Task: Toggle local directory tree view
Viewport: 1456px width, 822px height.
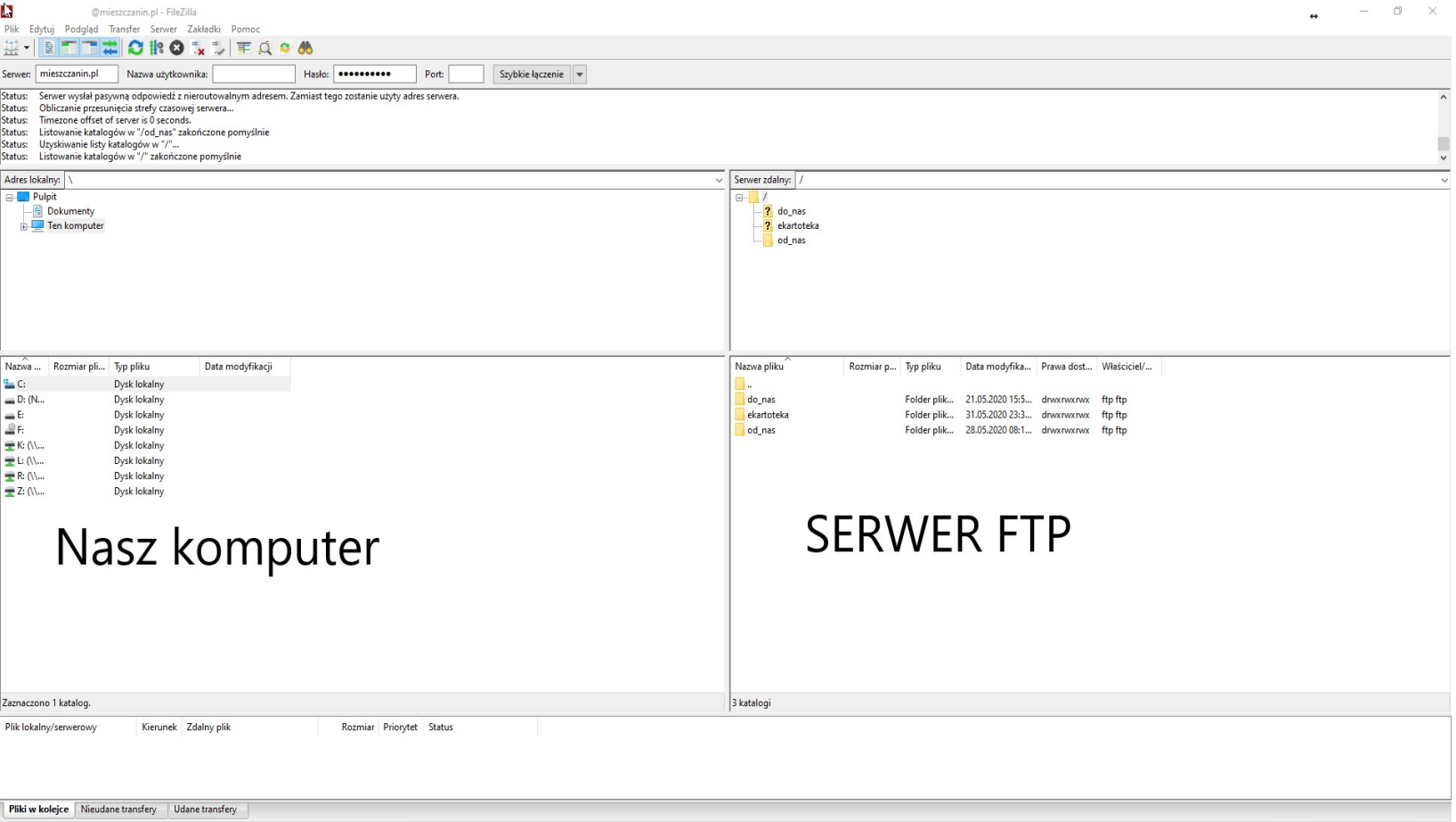Action: pyautogui.click(x=69, y=48)
